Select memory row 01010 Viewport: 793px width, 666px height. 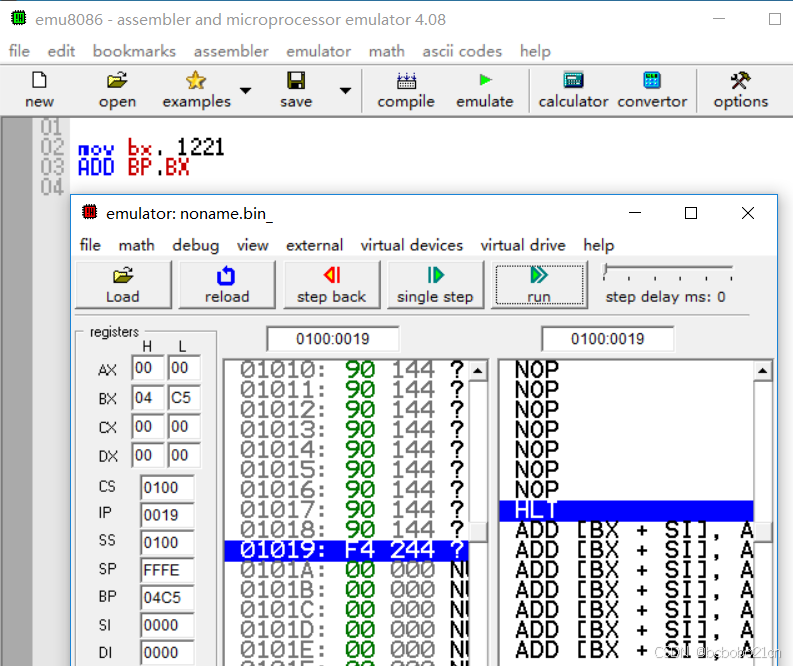[347, 369]
